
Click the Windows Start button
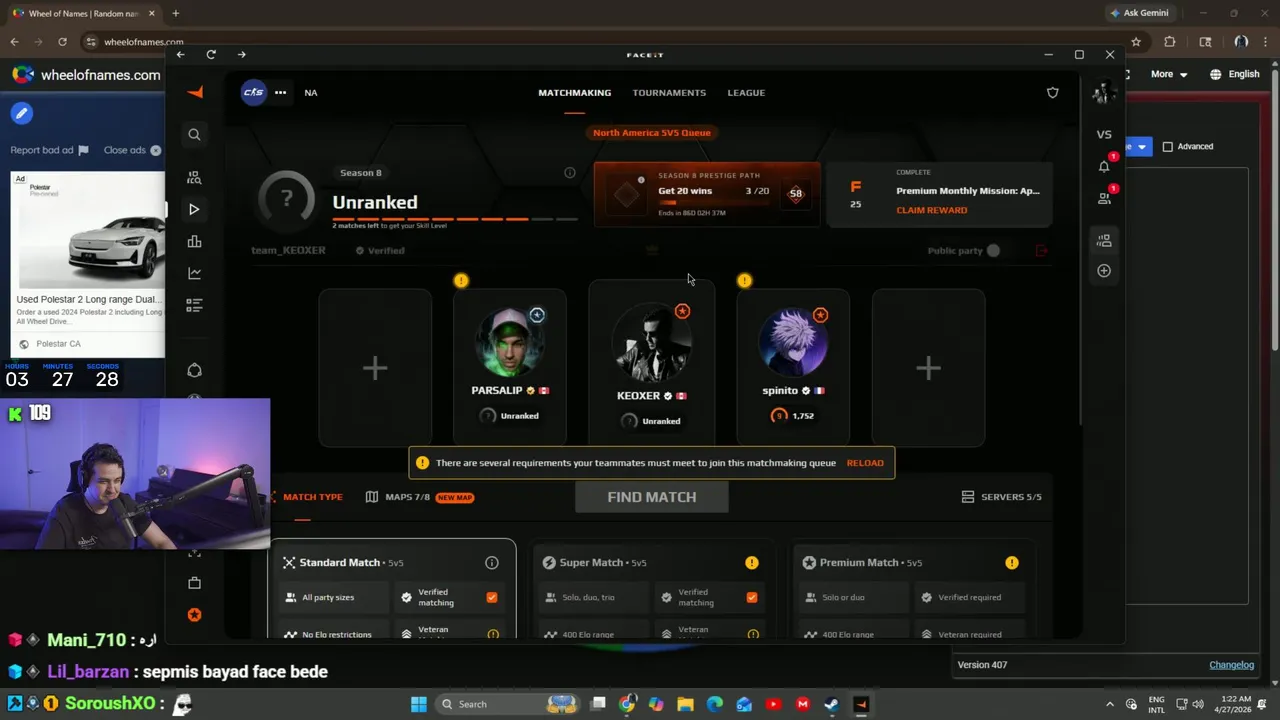(x=419, y=704)
